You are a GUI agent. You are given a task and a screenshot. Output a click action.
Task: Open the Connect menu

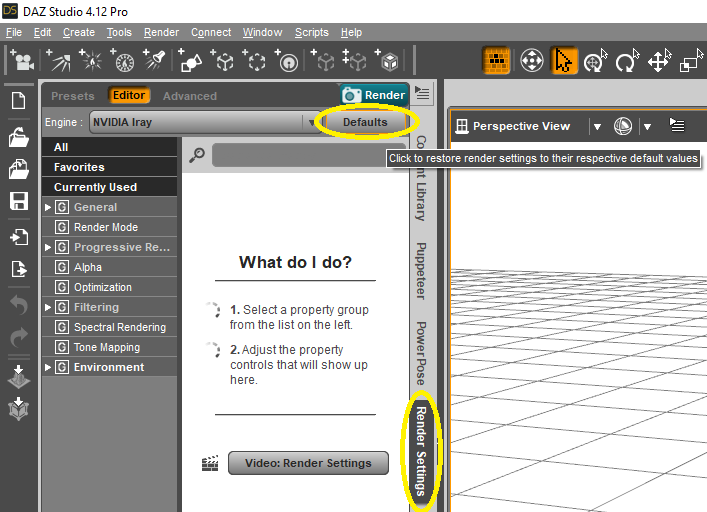click(x=211, y=32)
